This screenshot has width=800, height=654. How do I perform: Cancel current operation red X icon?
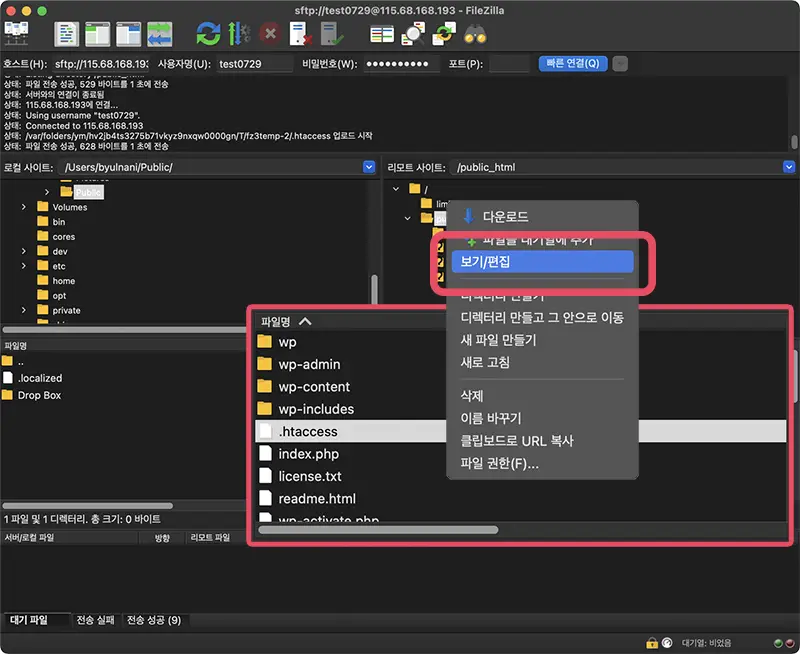270,34
